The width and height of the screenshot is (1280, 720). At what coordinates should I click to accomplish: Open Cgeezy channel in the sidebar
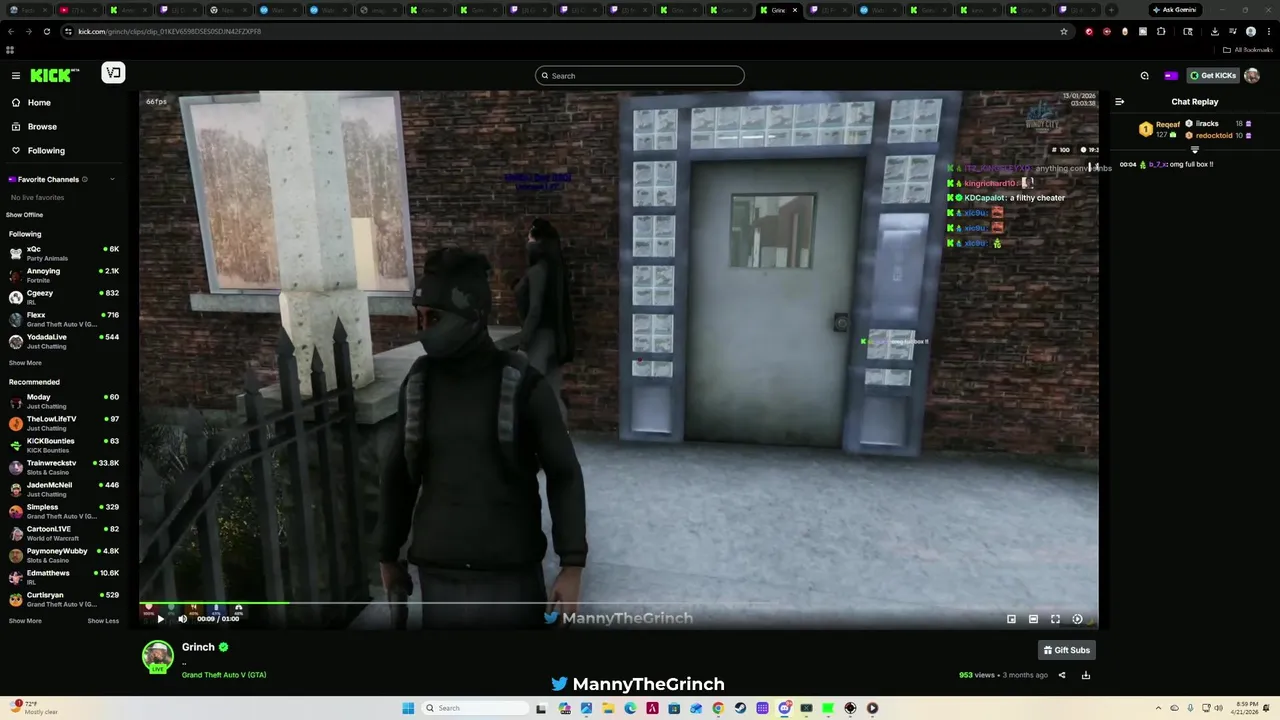[64, 297]
